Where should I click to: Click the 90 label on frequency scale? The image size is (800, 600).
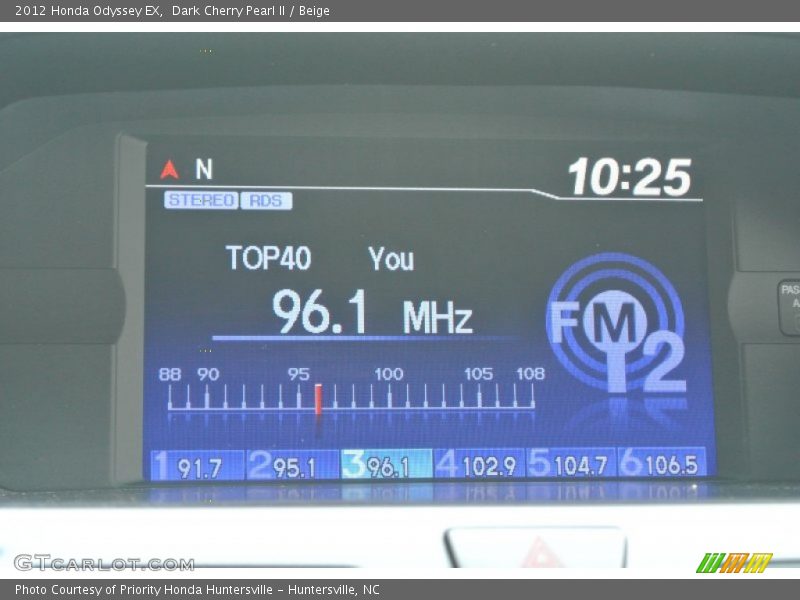[208, 374]
